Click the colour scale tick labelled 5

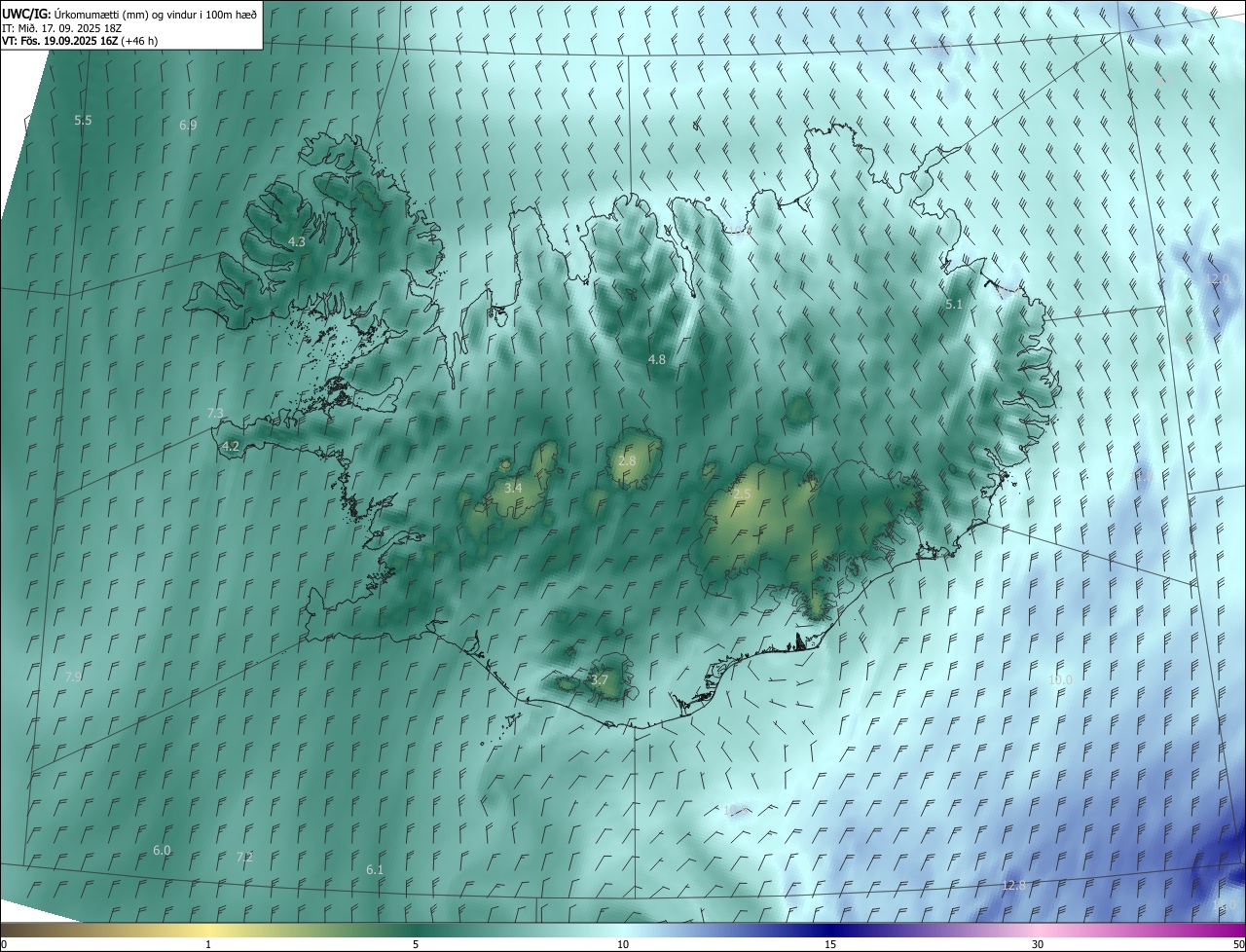click(x=416, y=944)
